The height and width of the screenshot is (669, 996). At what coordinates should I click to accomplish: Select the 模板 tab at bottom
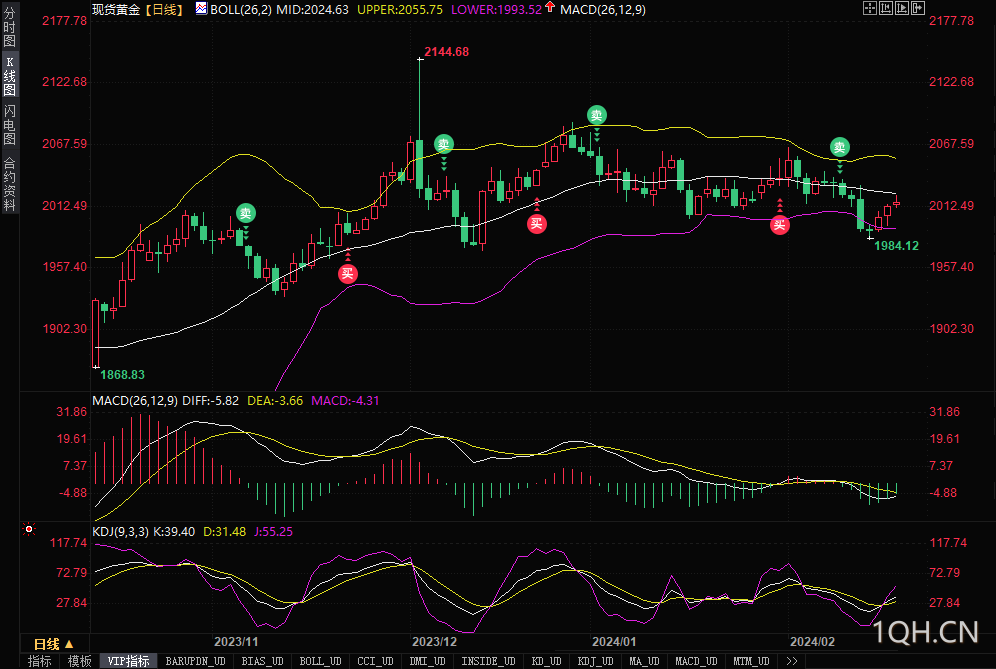[79, 661]
